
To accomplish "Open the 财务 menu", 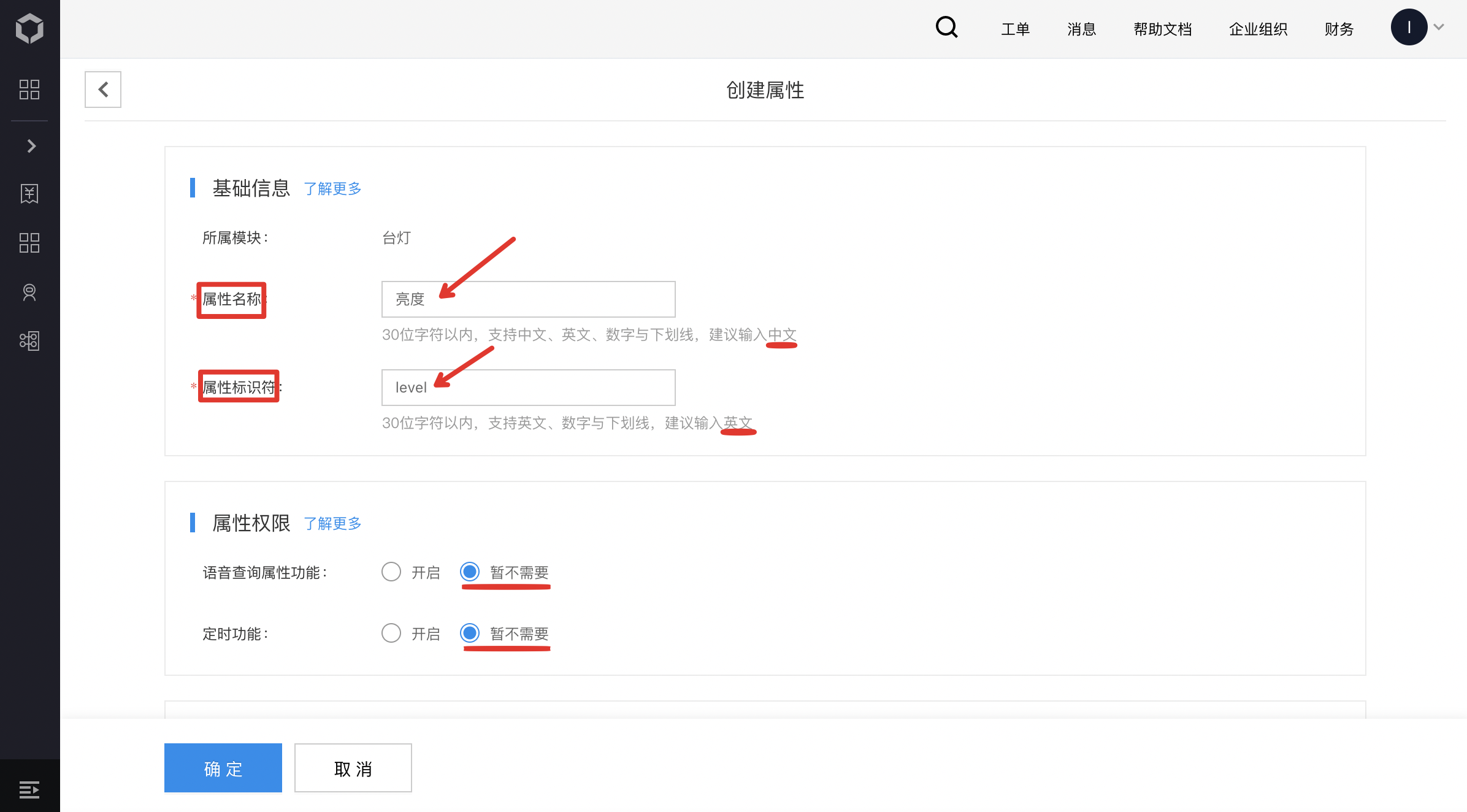I will coord(1339,29).
